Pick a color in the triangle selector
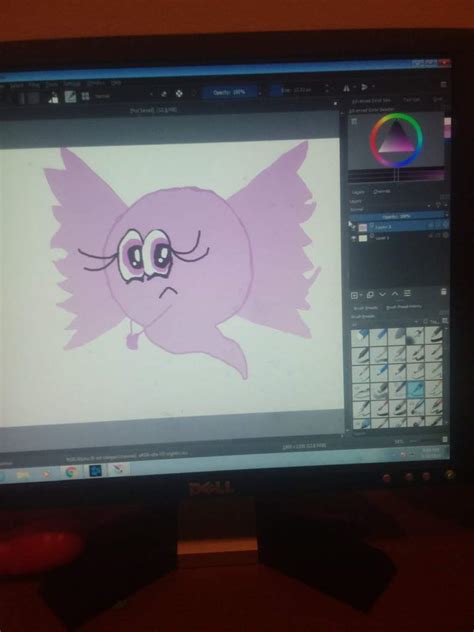Image resolution: width=474 pixels, height=632 pixels. tap(397, 141)
